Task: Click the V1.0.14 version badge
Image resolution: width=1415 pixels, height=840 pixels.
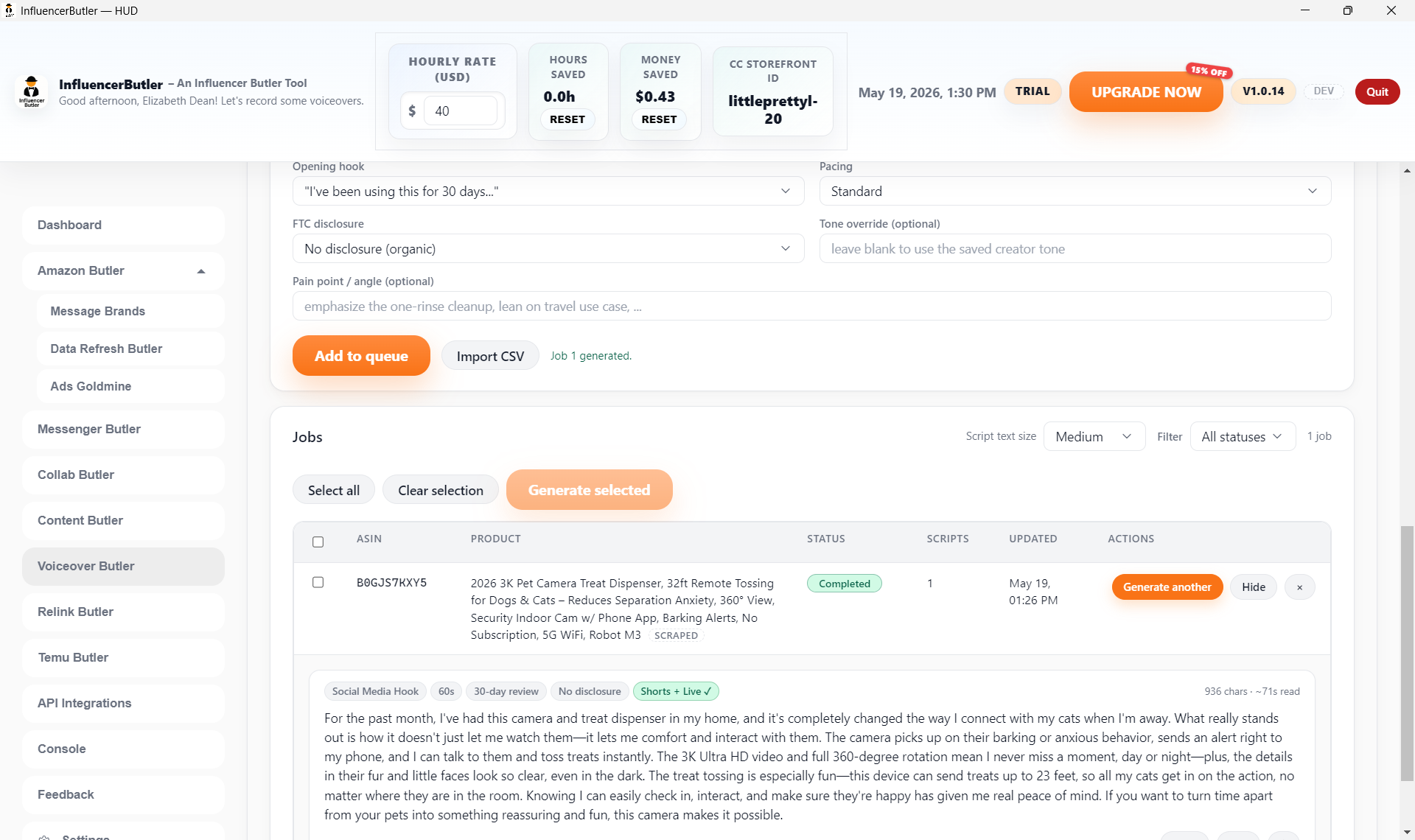Action: click(x=1262, y=91)
